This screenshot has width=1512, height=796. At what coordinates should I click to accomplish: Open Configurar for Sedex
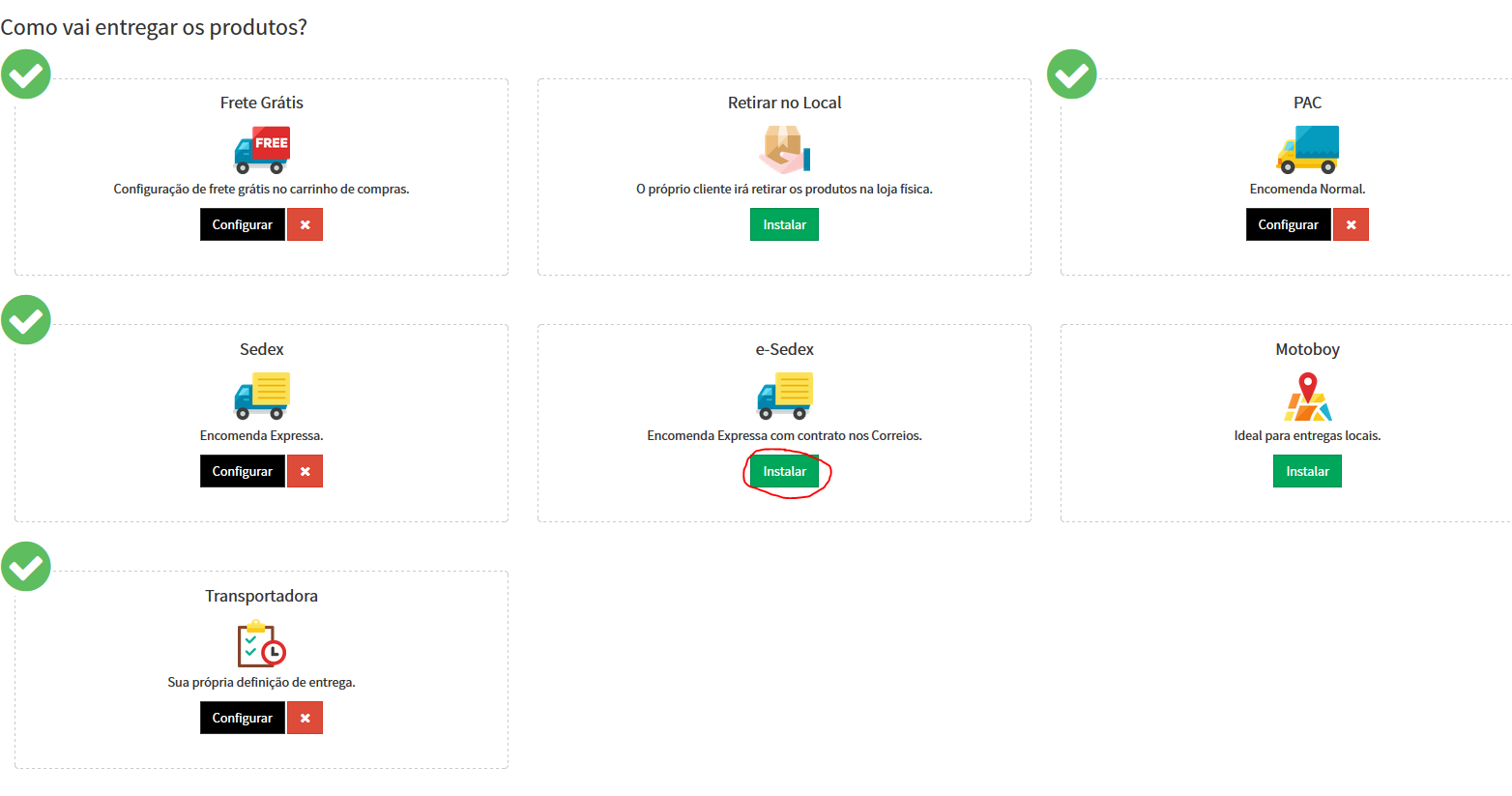[243, 471]
